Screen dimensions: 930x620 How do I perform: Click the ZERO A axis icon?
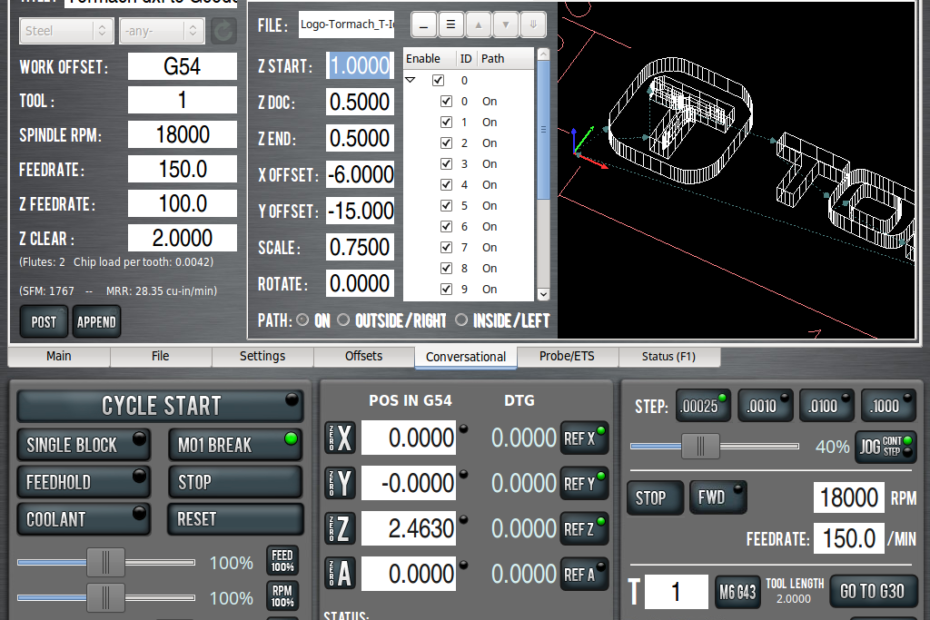[340, 573]
